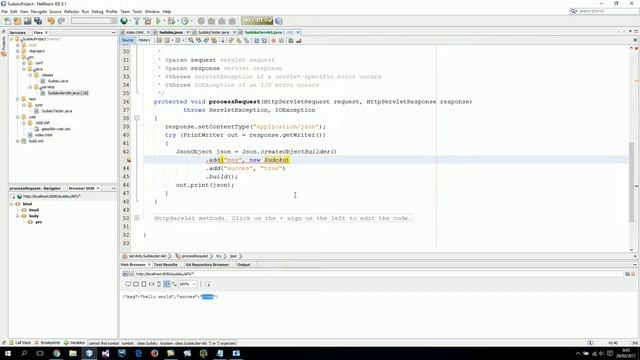This screenshot has width=640, height=360.
Task: Switch to the SudokuTester.java editor tab
Action: click(213, 32)
